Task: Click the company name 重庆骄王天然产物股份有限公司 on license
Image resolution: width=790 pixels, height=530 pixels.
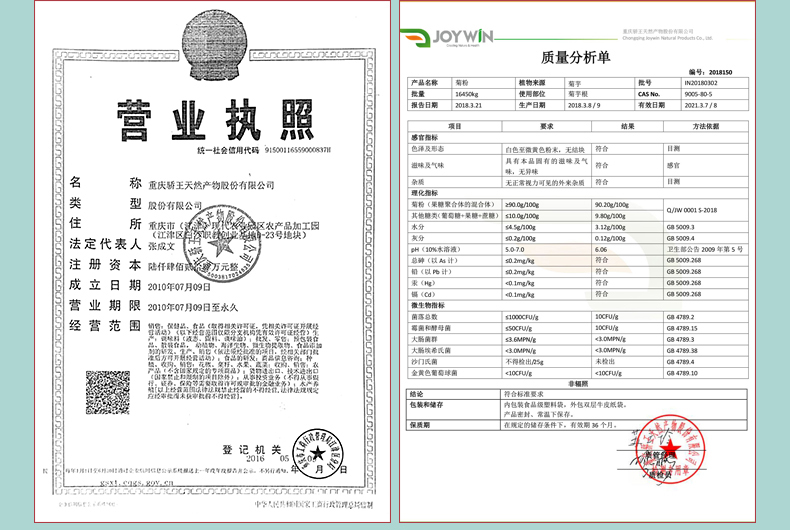Action: (x=211, y=185)
